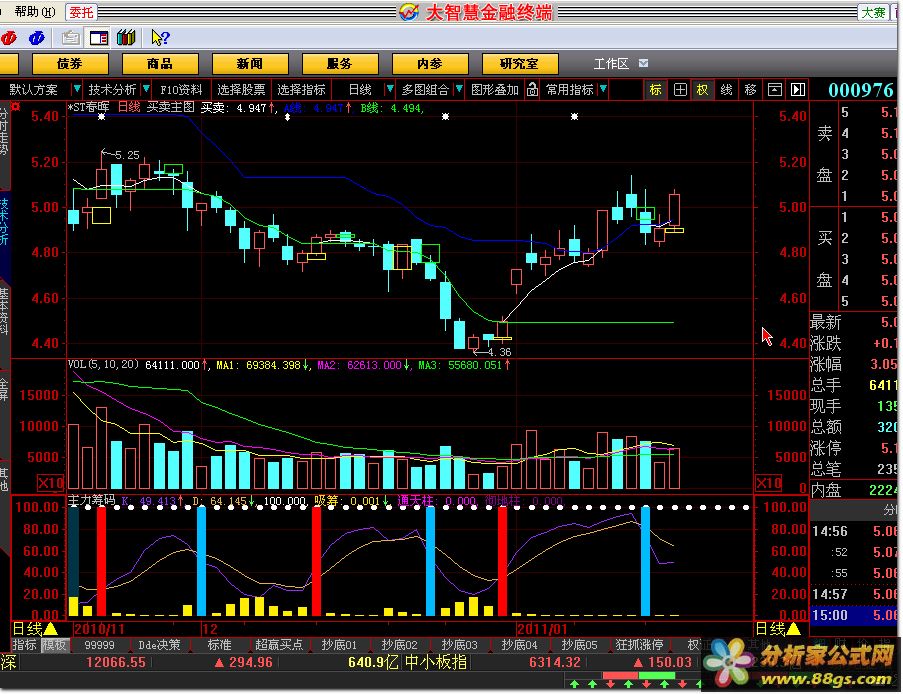Click the red circular logo toolbar icon
Viewport: 903px width, 694px height.
click(x=9, y=38)
